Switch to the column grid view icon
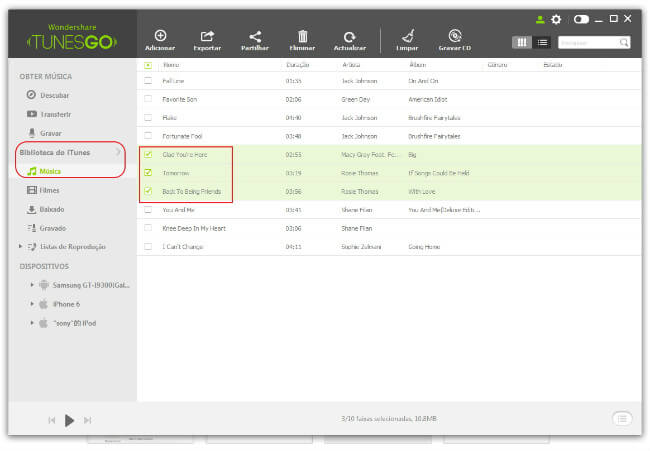The width and height of the screenshot is (650, 451). click(522, 42)
